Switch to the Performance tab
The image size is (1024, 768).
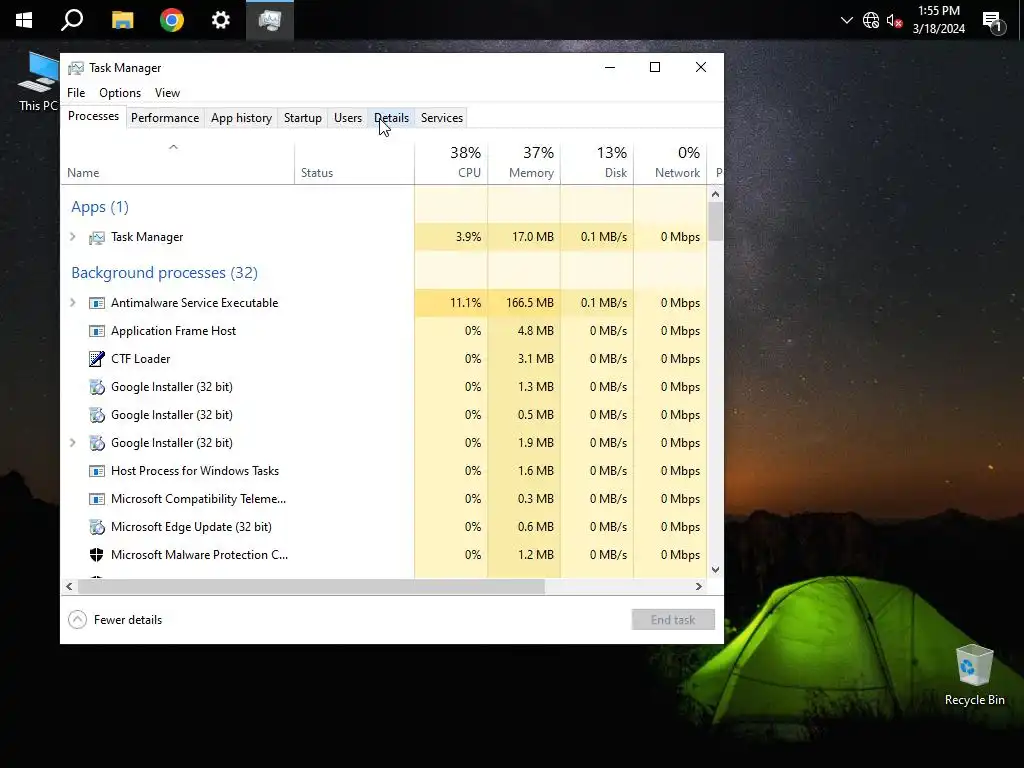coord(165,118)
